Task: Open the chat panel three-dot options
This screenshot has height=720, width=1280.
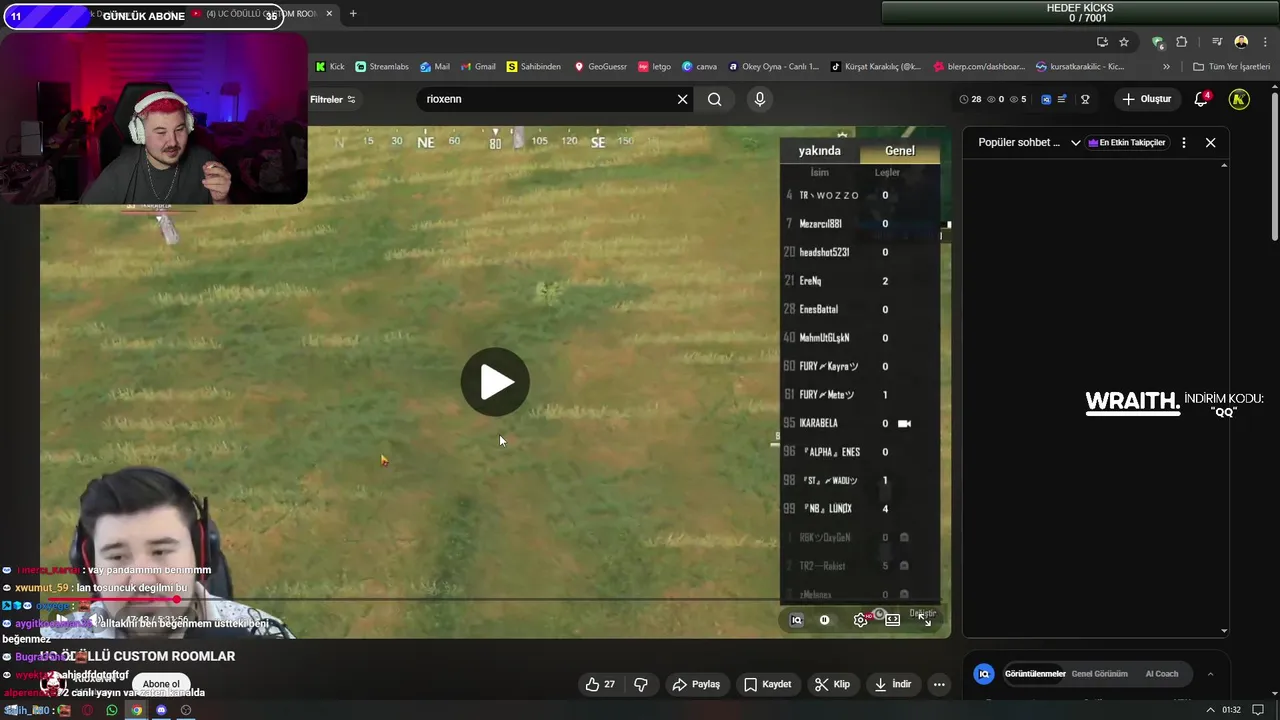Action: point(1184,143)
